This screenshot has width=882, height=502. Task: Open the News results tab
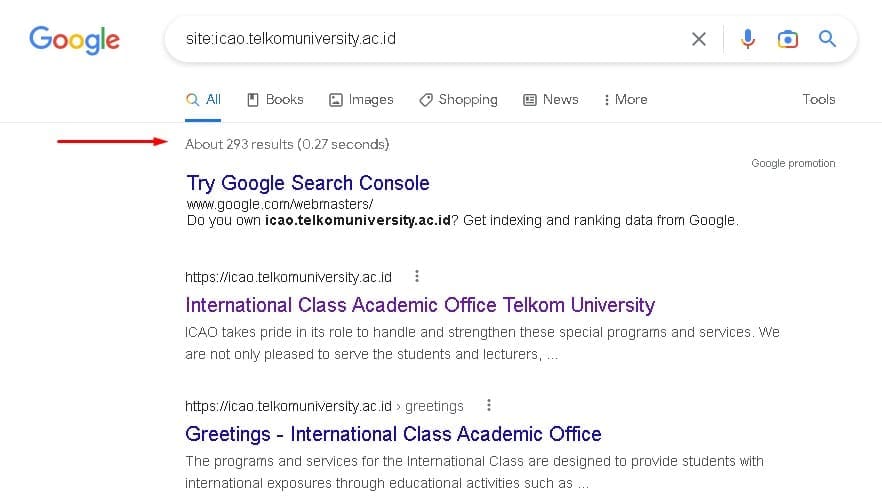(x=551, y=100)
